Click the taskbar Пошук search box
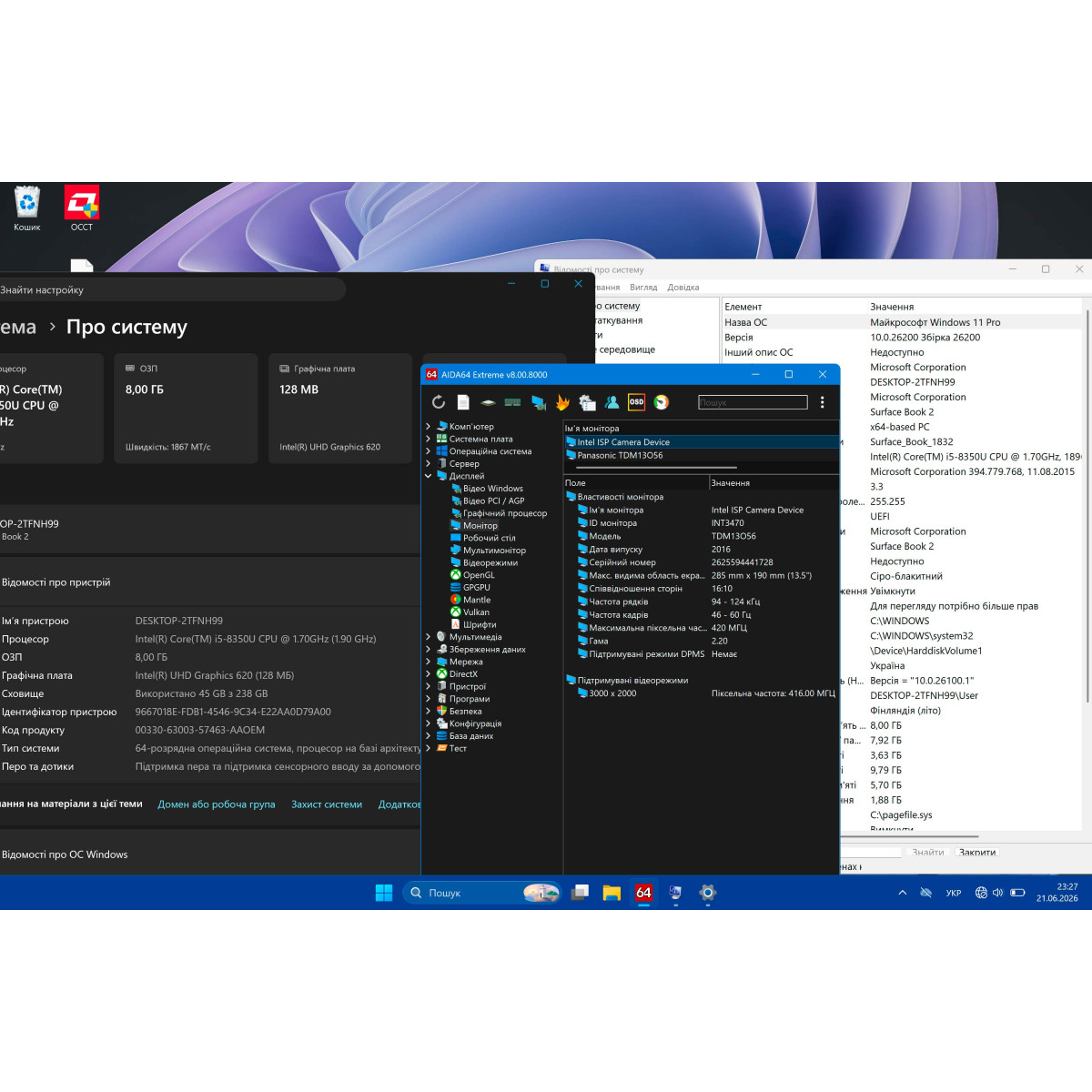Screen dimensions: 1092x1092 click(x=481, y=893)
